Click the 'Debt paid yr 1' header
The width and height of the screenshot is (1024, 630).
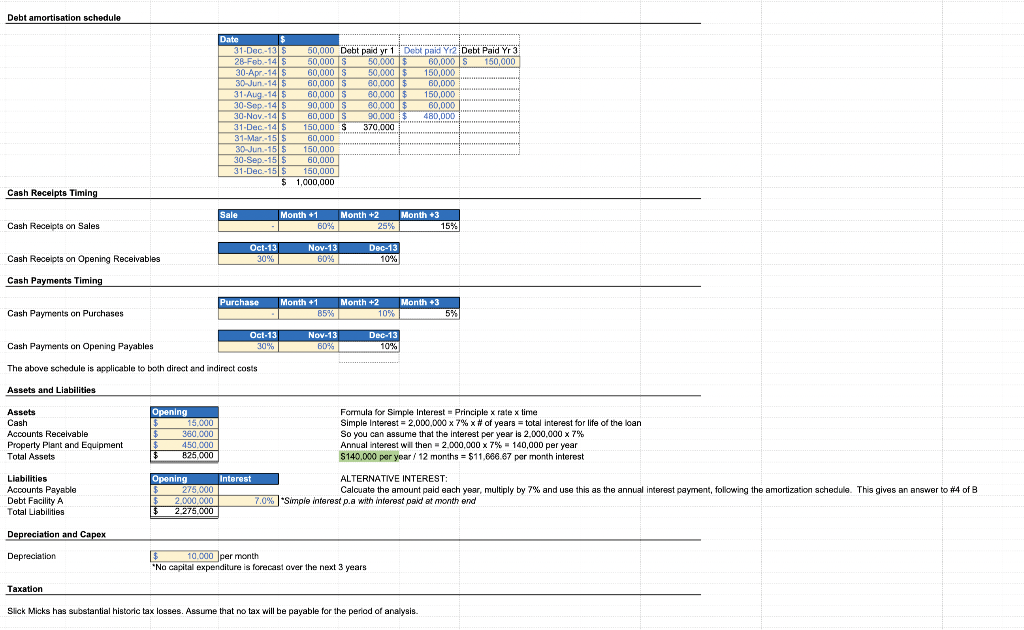click(x=368, y=50)
